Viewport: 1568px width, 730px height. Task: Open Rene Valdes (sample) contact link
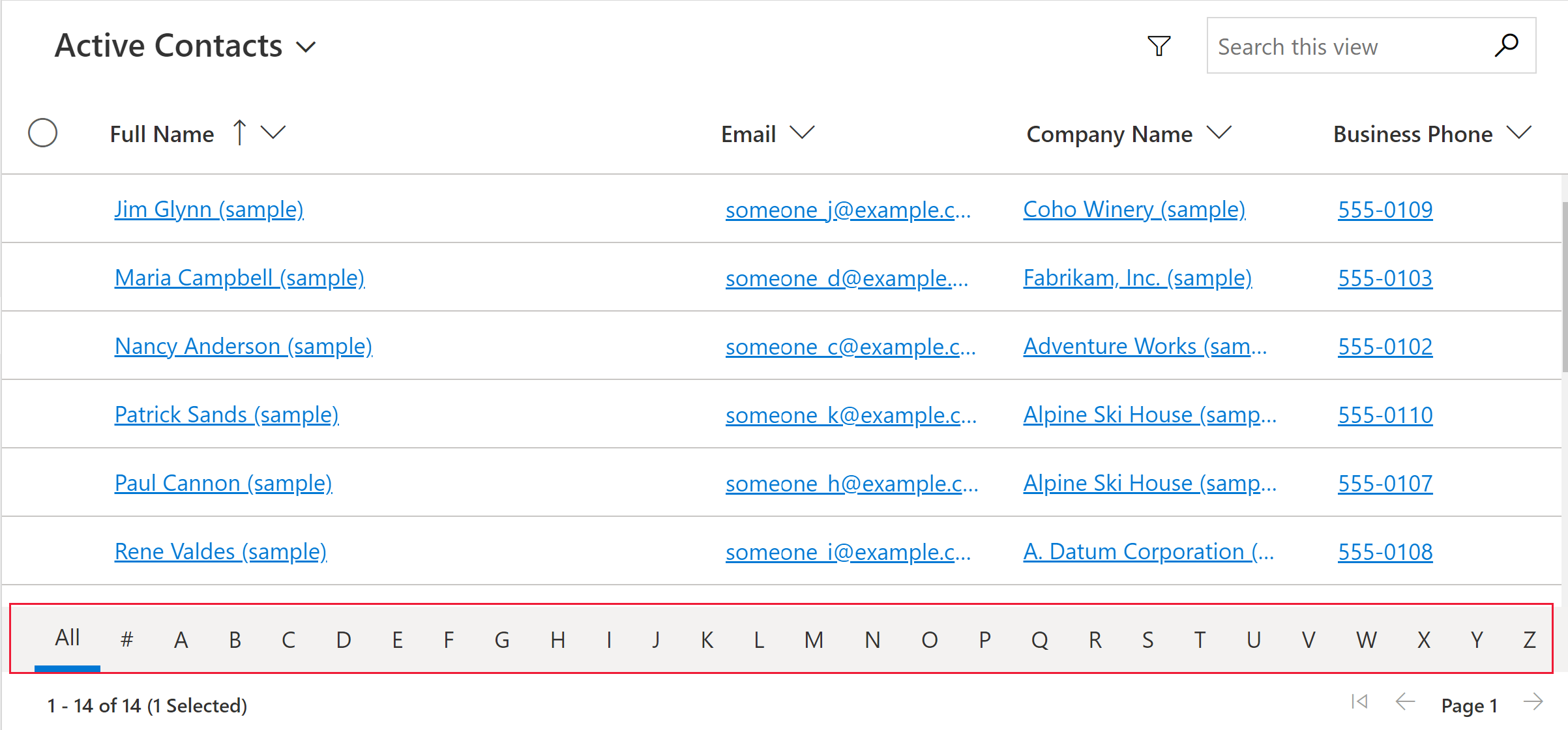click(220, 550)
